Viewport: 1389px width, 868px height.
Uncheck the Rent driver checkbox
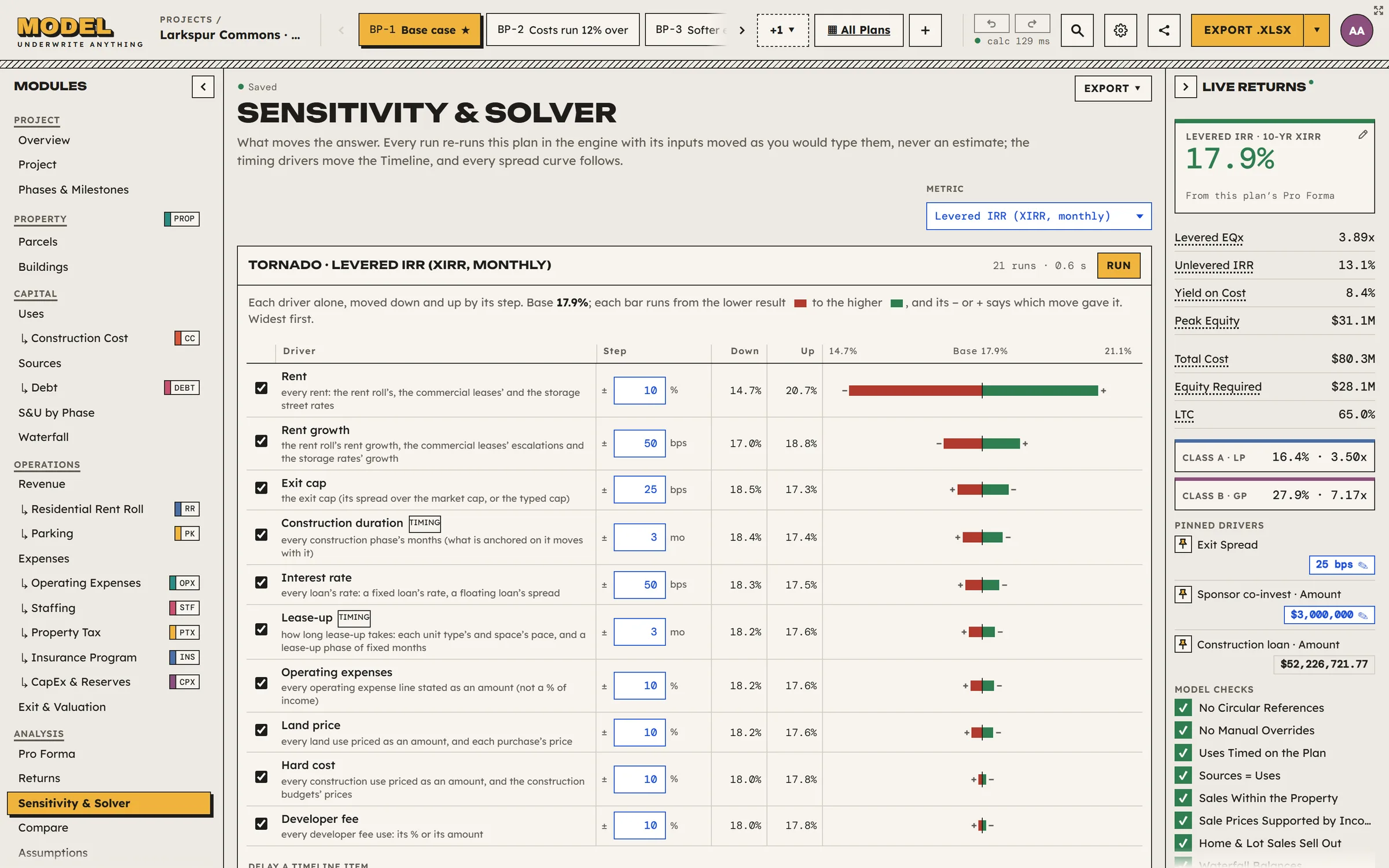tap(261, 388)
